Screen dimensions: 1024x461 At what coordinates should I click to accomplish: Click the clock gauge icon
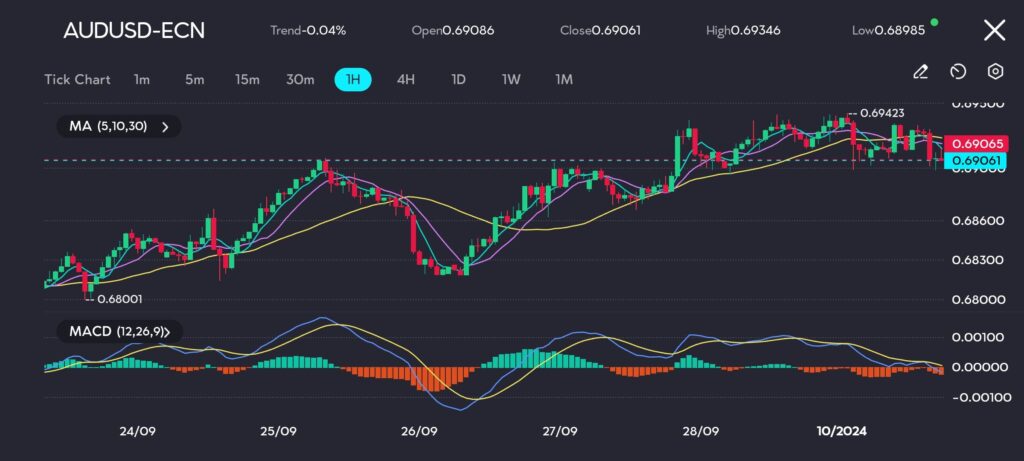click(x=958, y=71)
